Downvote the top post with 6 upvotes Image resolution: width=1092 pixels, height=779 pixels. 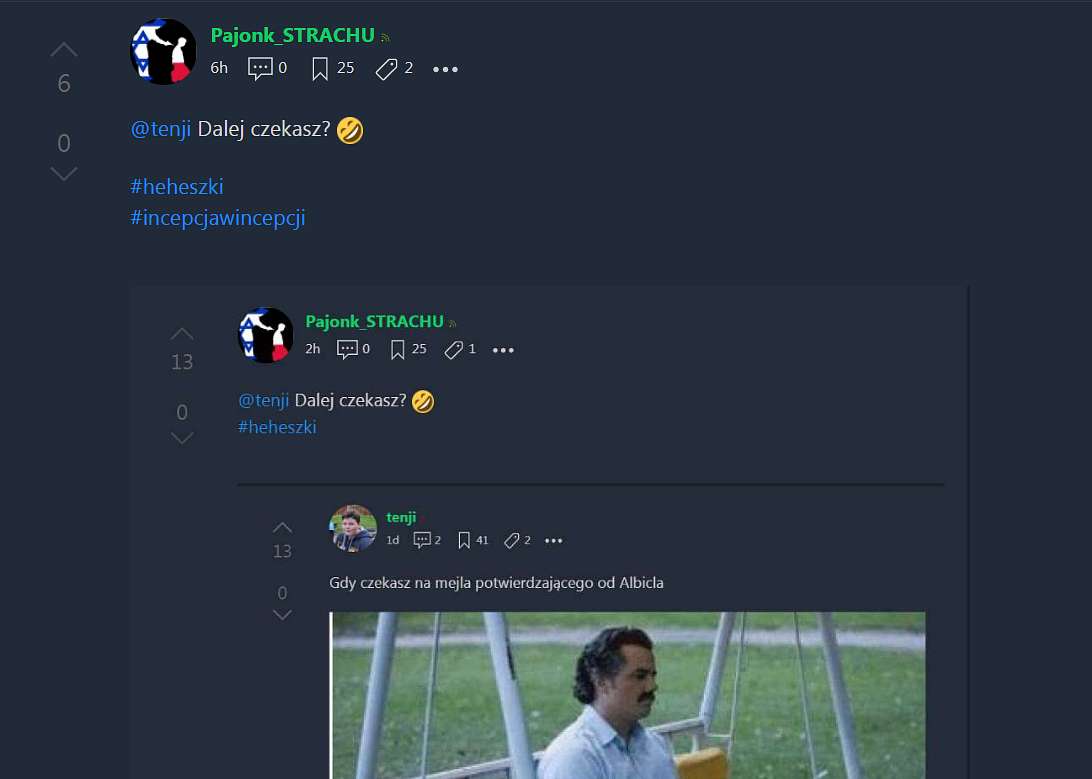pos(63,173)
